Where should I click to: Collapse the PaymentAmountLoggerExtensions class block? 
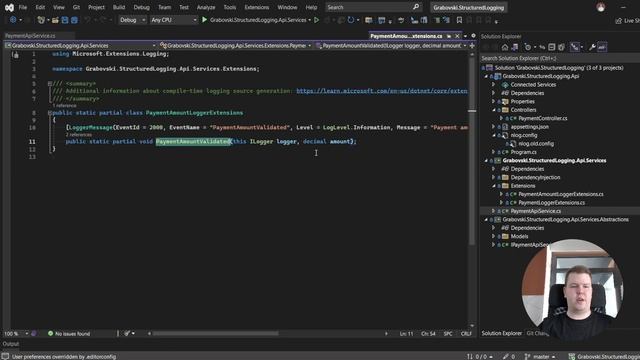[50, 113]
